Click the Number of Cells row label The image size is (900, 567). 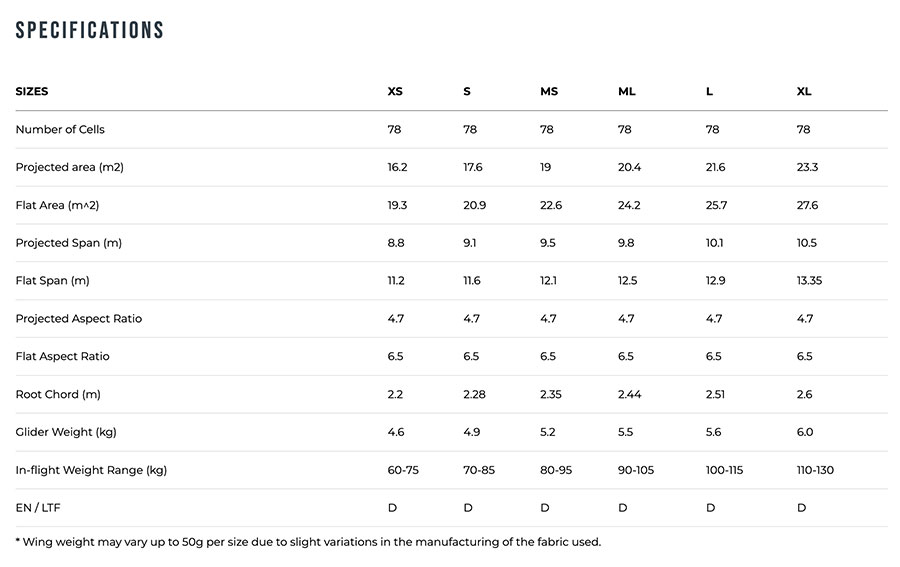pyautogui.click(x=60, y=130)
